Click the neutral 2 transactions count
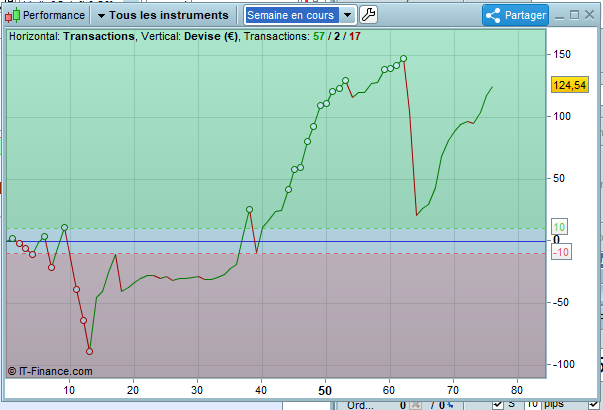This screenshot has width=603, height=410. 337,37
